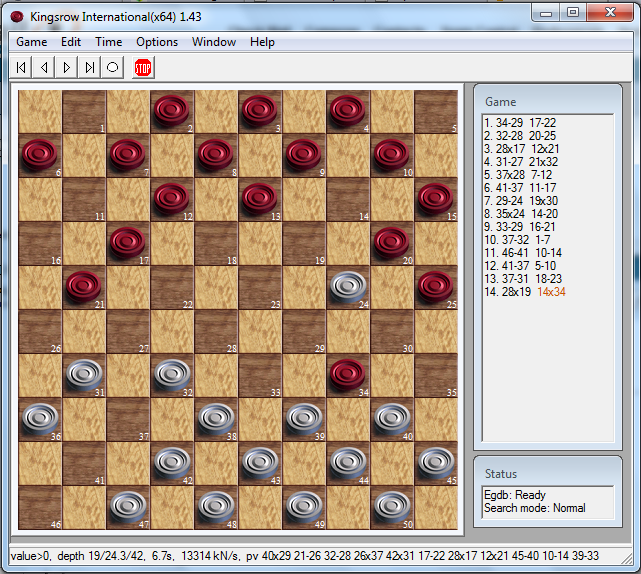Image resolution: width=641 pixels, height=574 pixels.
Task: Click empty square 33
Action: pyautogui.click(x=260, y=375)
